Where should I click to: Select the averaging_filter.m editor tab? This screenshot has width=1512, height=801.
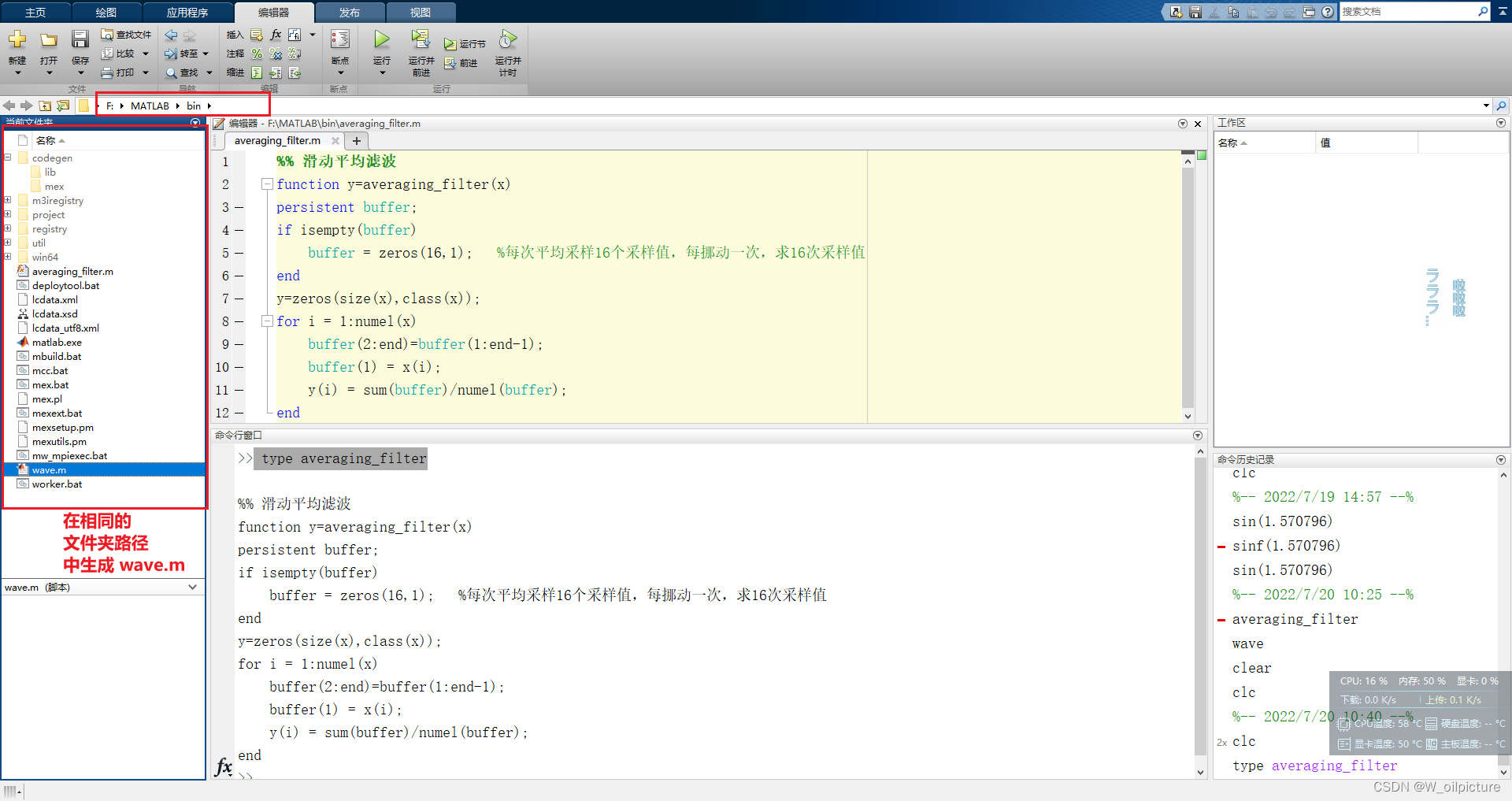click(277, 141)
